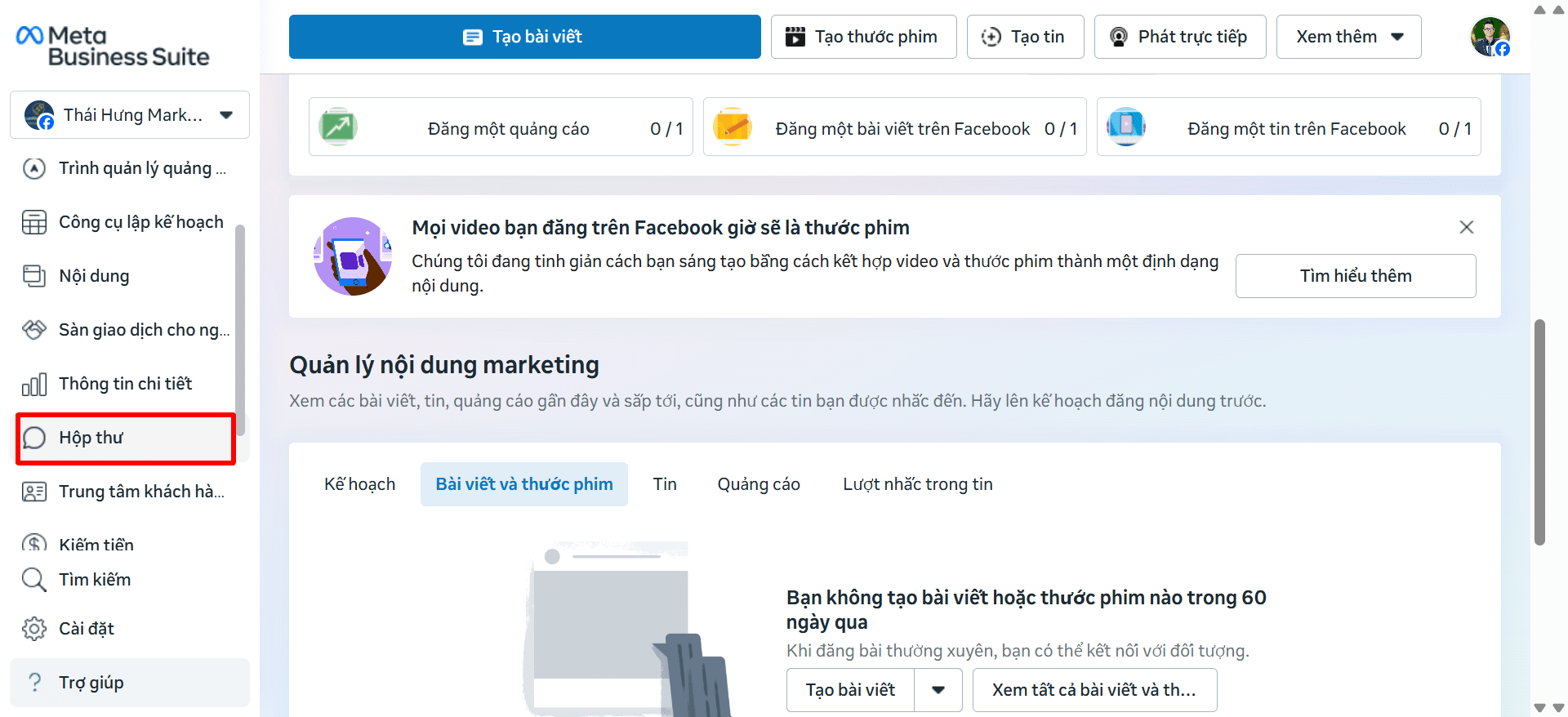This screenshot has width=1568, height=717.
Task: Click the Meta Business Suite logo
Action: pos(113,46)
